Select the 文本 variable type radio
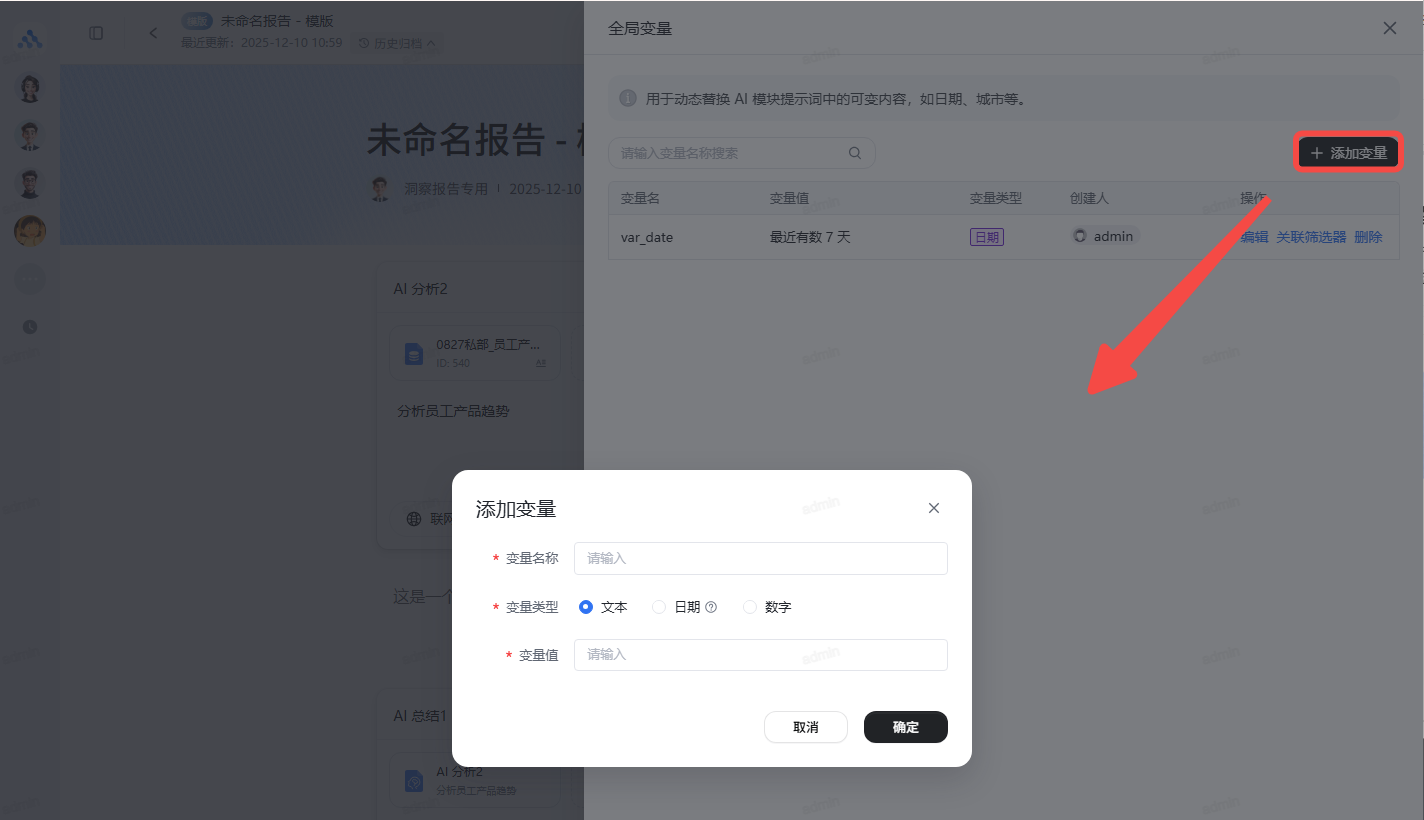 pos(587,607)
